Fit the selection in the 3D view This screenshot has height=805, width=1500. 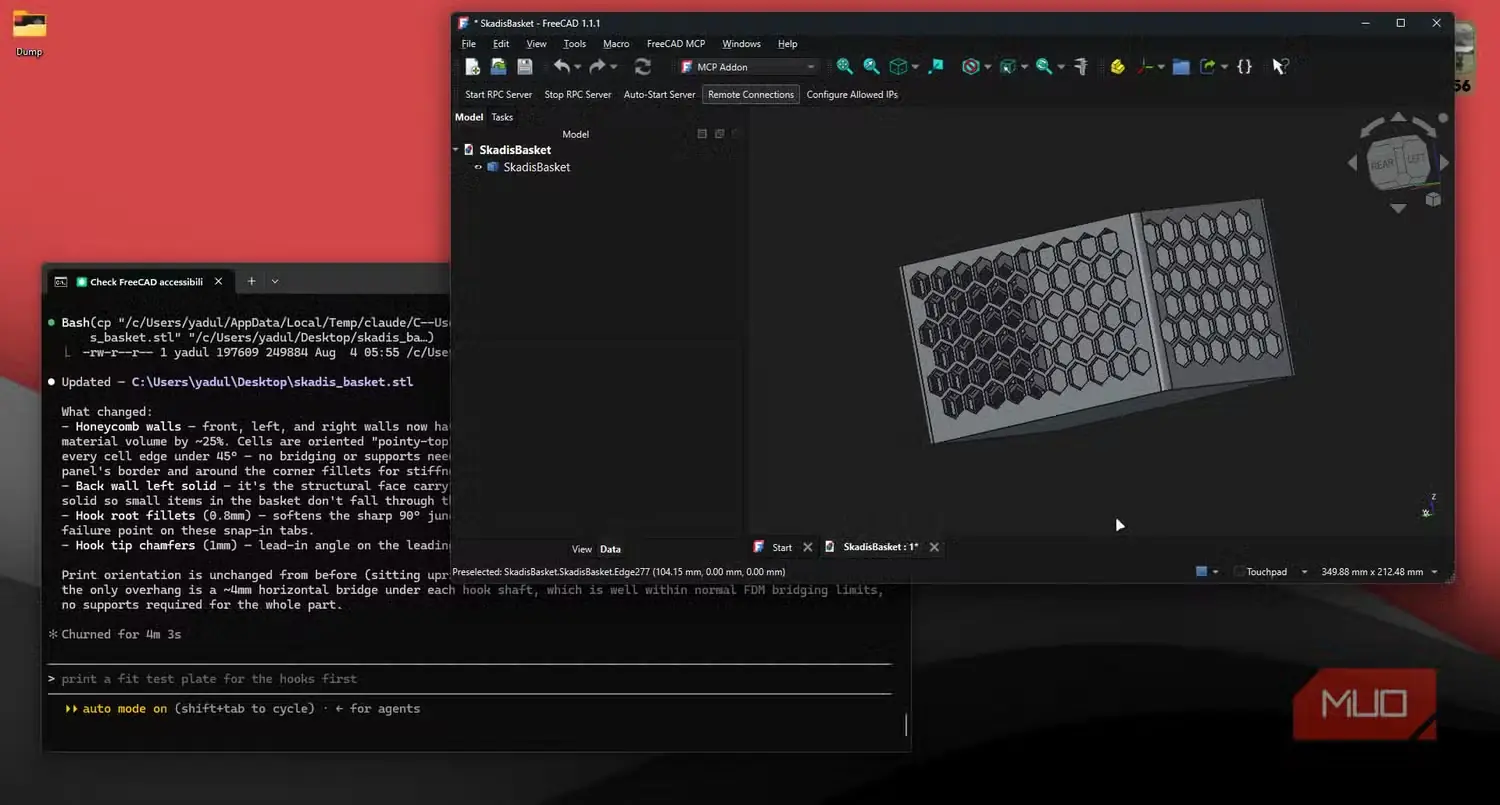871,67
